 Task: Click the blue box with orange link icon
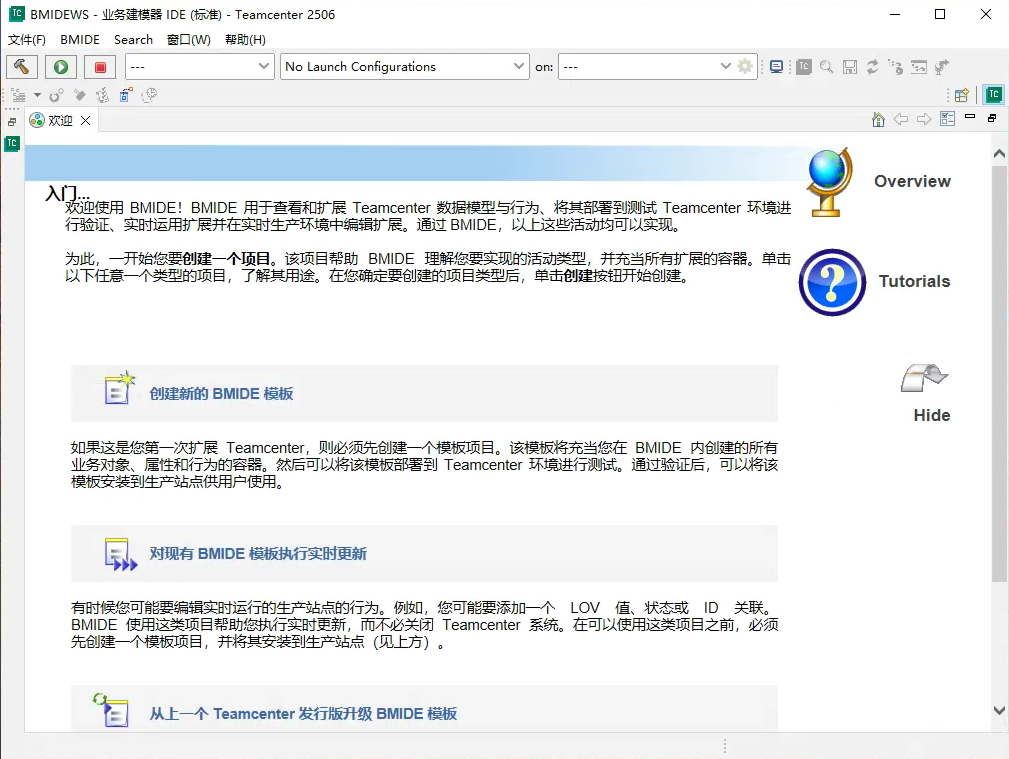(125, 95)
